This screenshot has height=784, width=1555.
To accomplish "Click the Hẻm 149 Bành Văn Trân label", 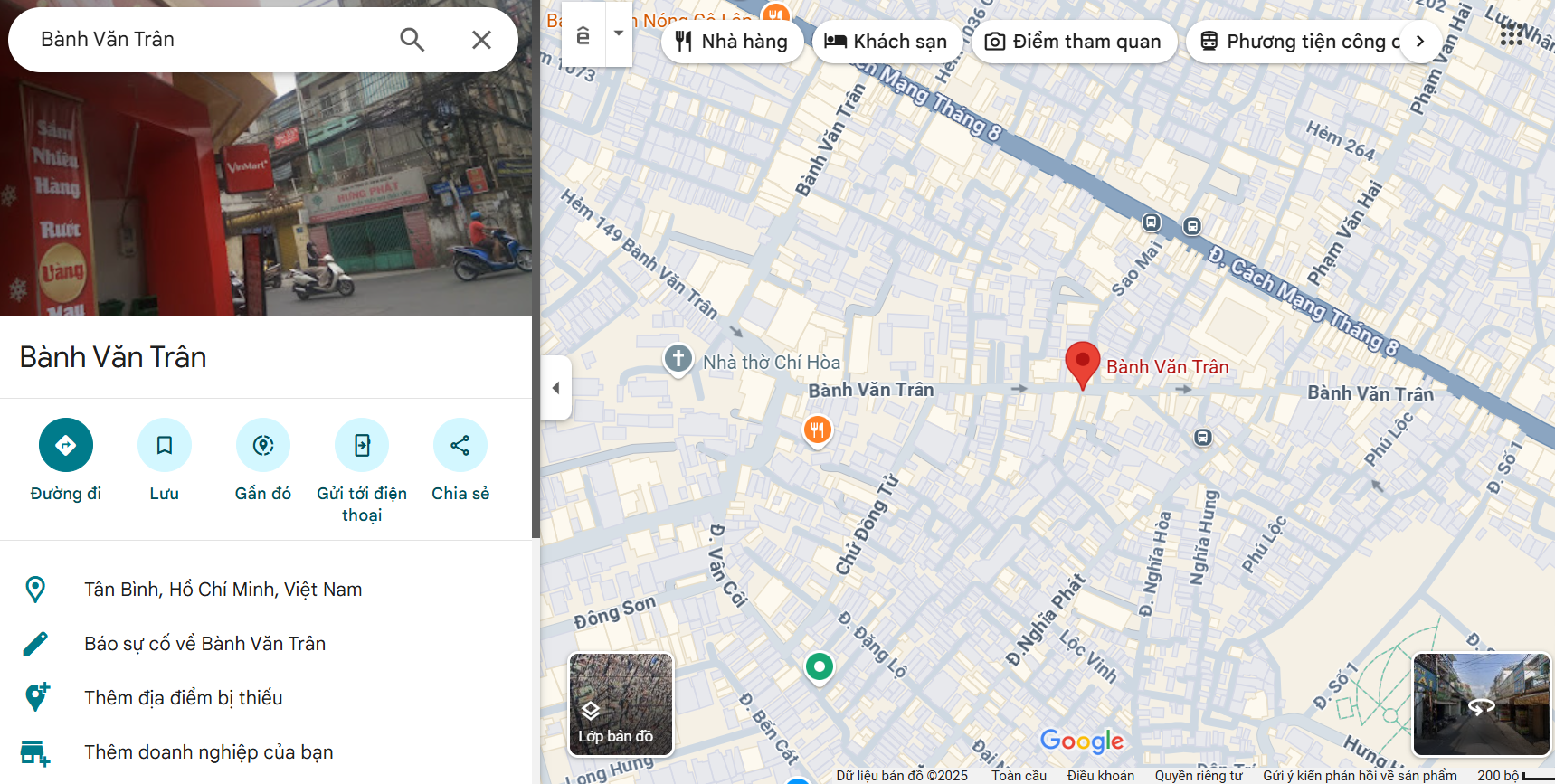I will tap(640, 254).
